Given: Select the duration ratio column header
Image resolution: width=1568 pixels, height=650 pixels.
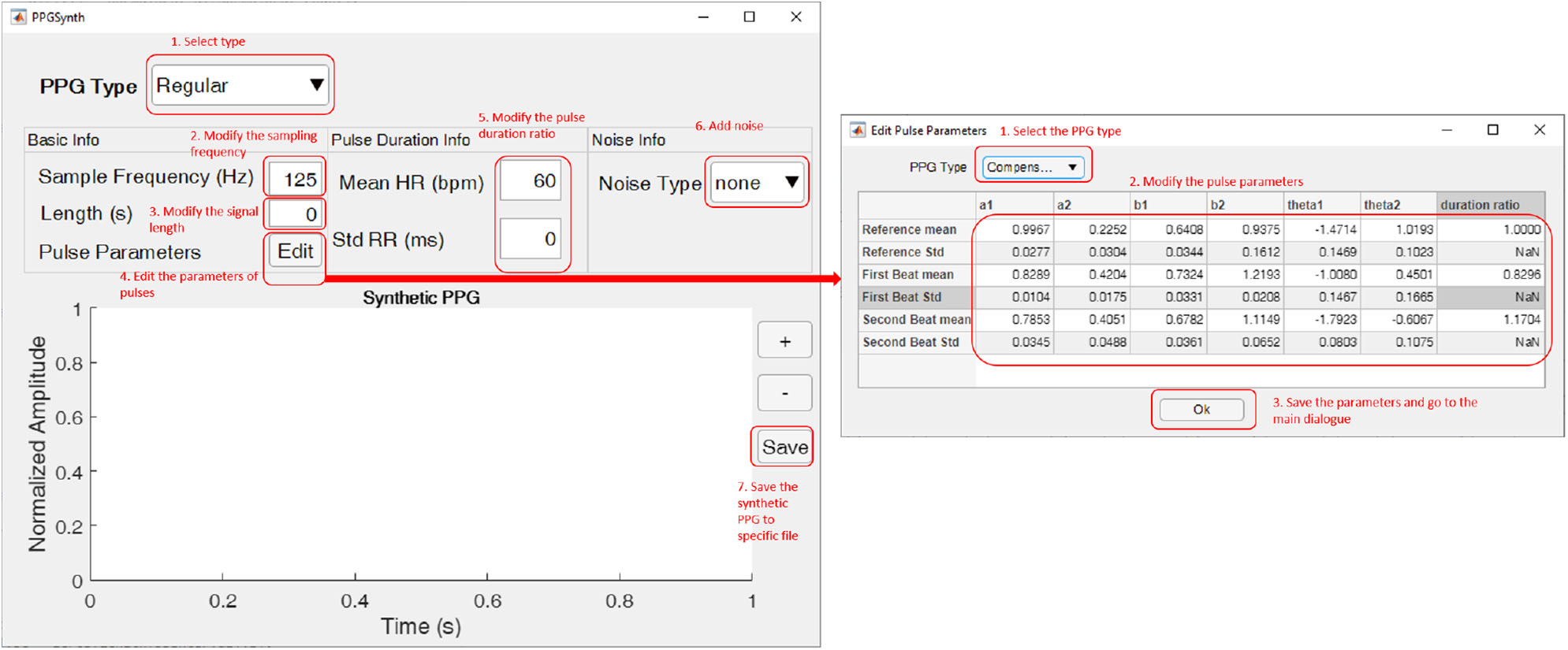Looking at the screenshot, I should tap(1490, 205).
